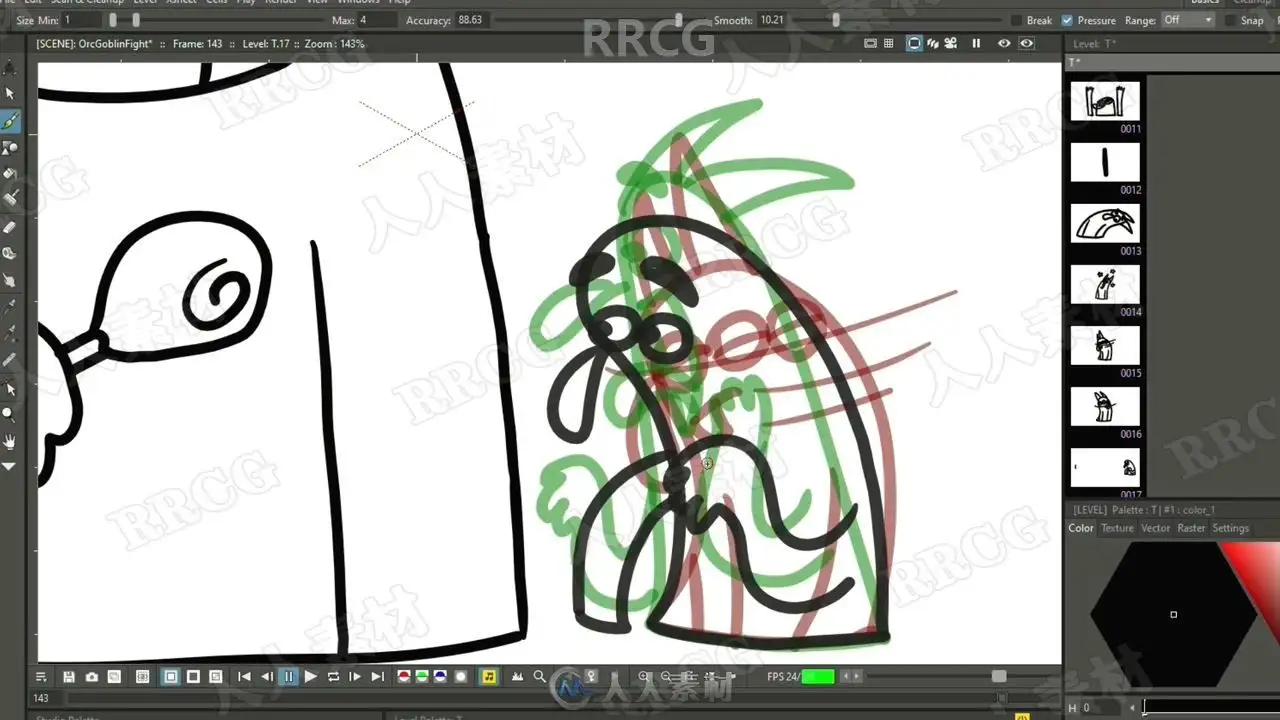Select the Animate tool in the toolbar
The height and width of the screenshot is (720, 1280).
10,68
